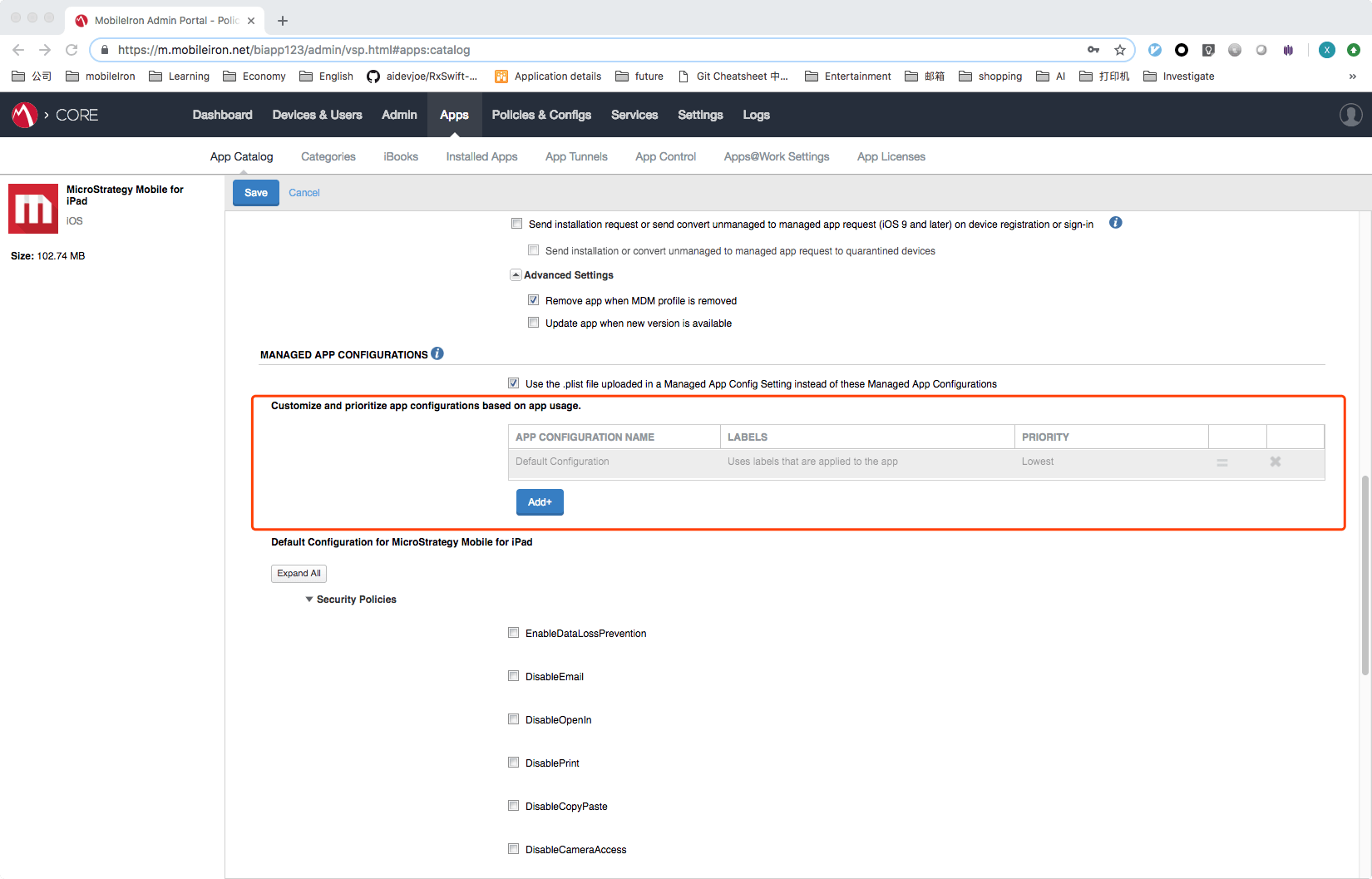Switch to the App Licenses tab
The image size is (1372, 879).
[x=891, y=156]
